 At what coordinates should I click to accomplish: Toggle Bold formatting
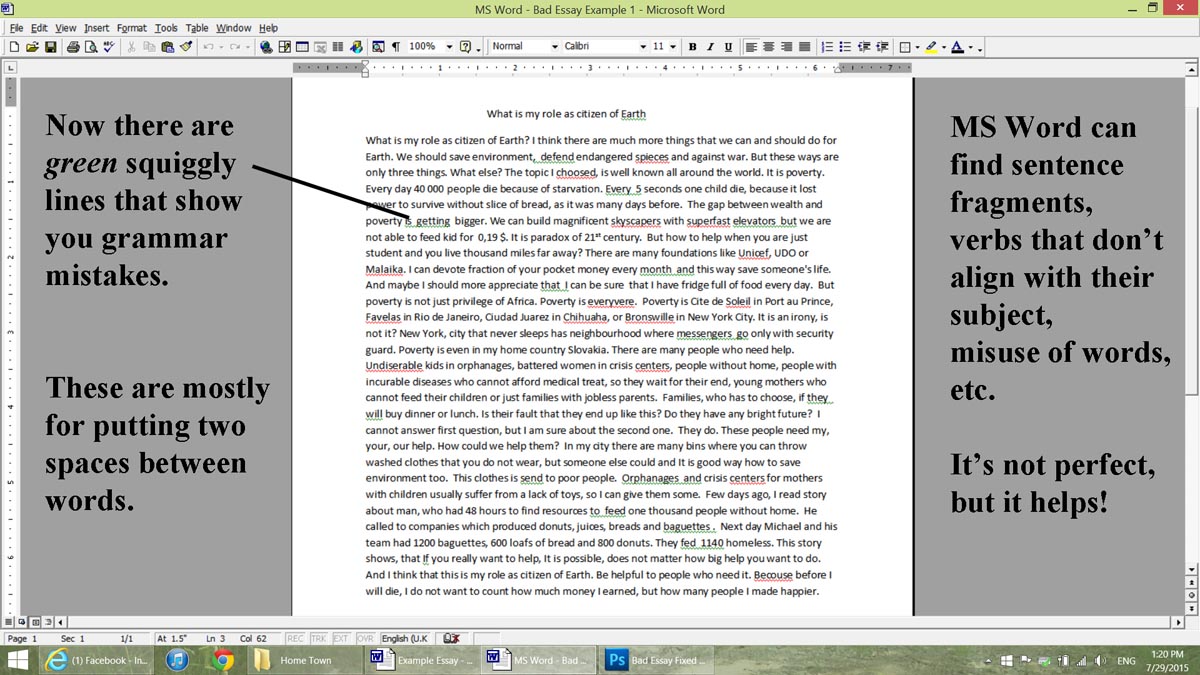[692, 47]
